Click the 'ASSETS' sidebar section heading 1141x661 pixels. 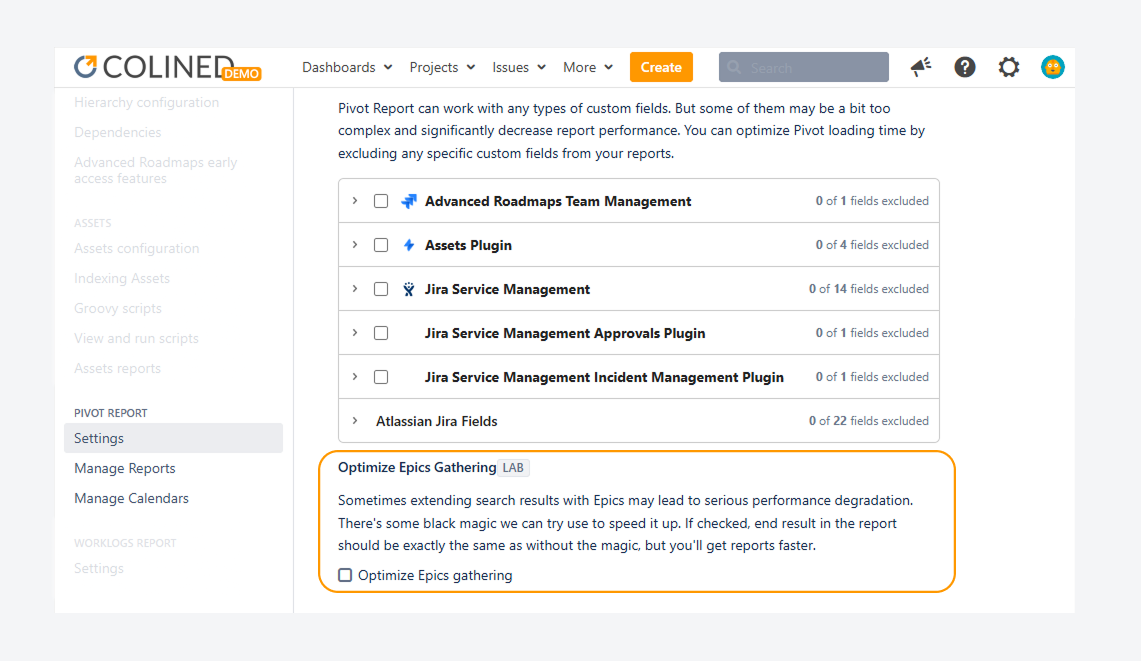[92, 223]
